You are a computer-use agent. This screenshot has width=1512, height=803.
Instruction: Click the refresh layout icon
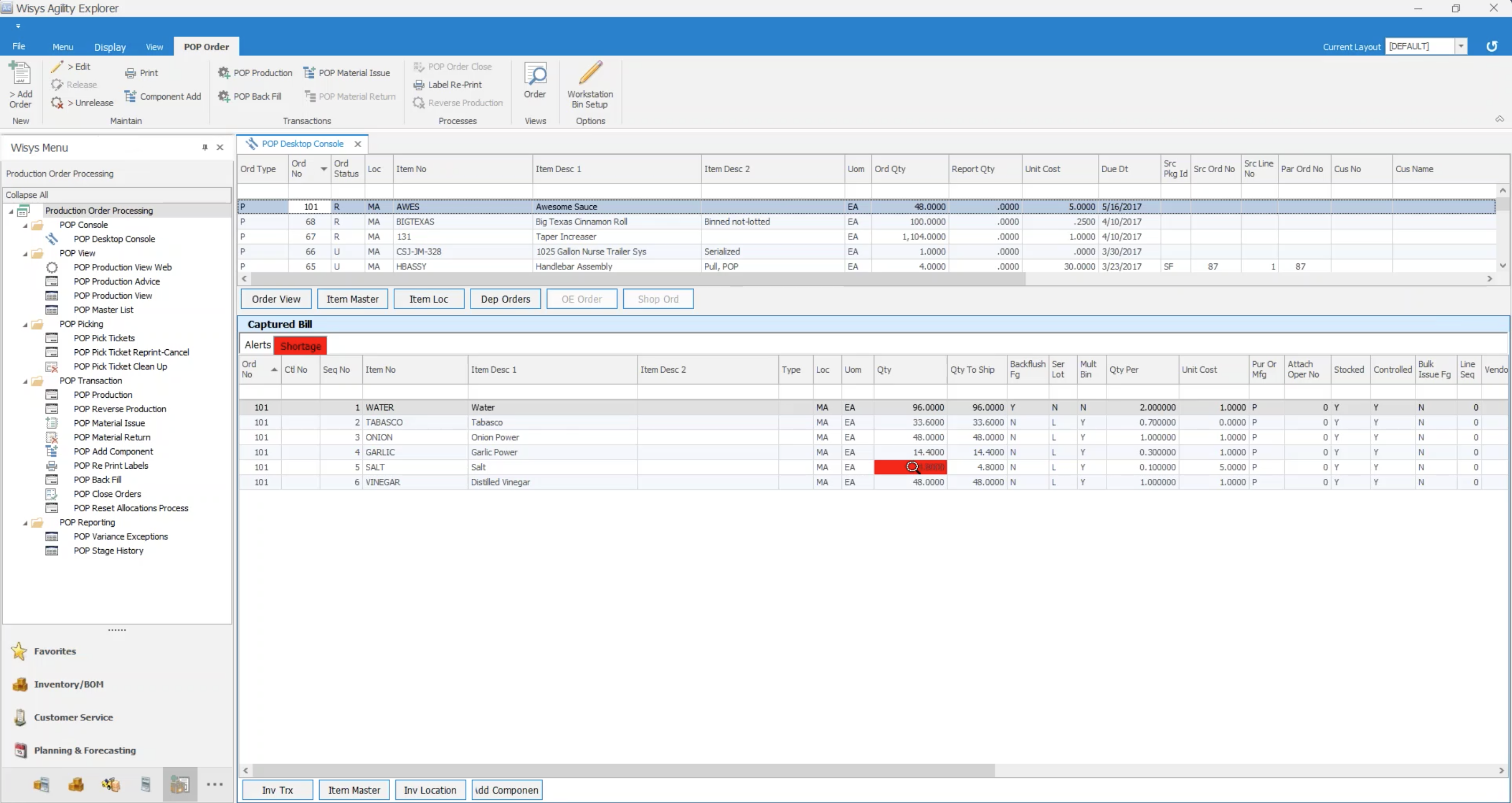point(1491,46)
